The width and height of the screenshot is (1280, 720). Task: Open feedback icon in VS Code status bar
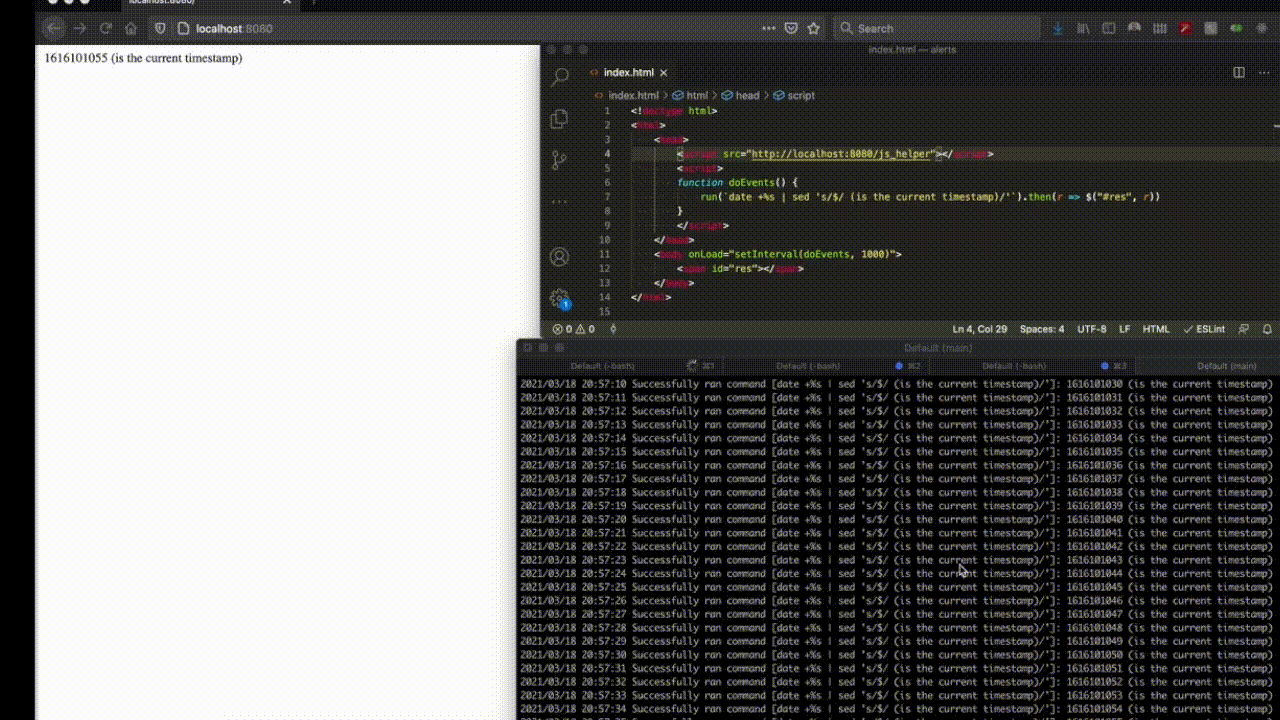[x=1244, y=329]
